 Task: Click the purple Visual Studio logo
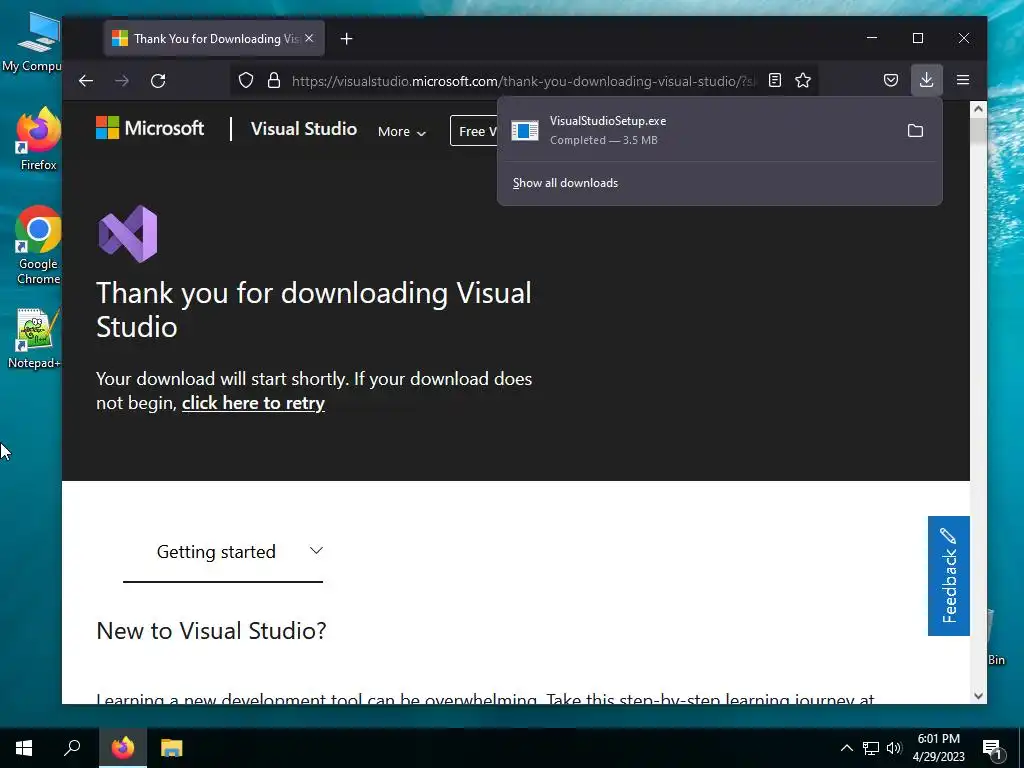tap(128, 234)
